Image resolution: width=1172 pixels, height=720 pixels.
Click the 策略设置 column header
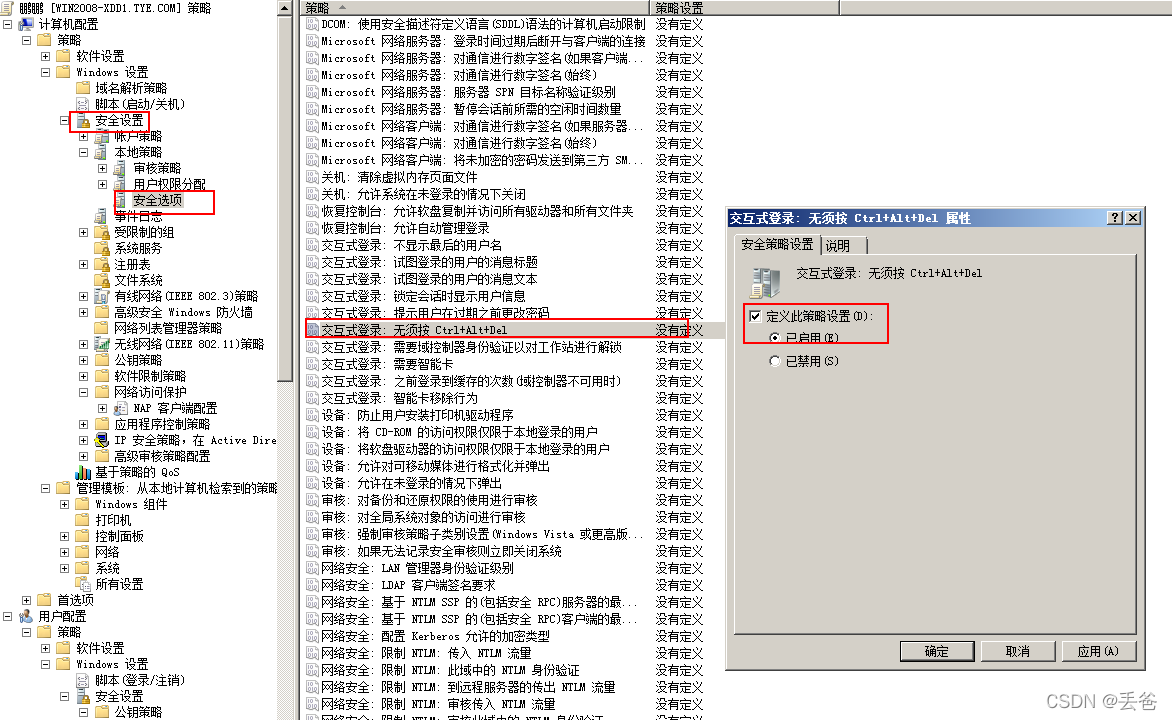click(744, 7)
